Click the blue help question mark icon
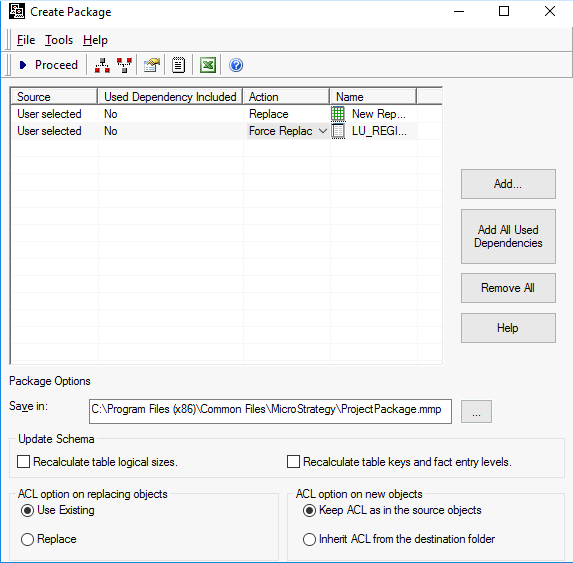 (x=236, y=65)
